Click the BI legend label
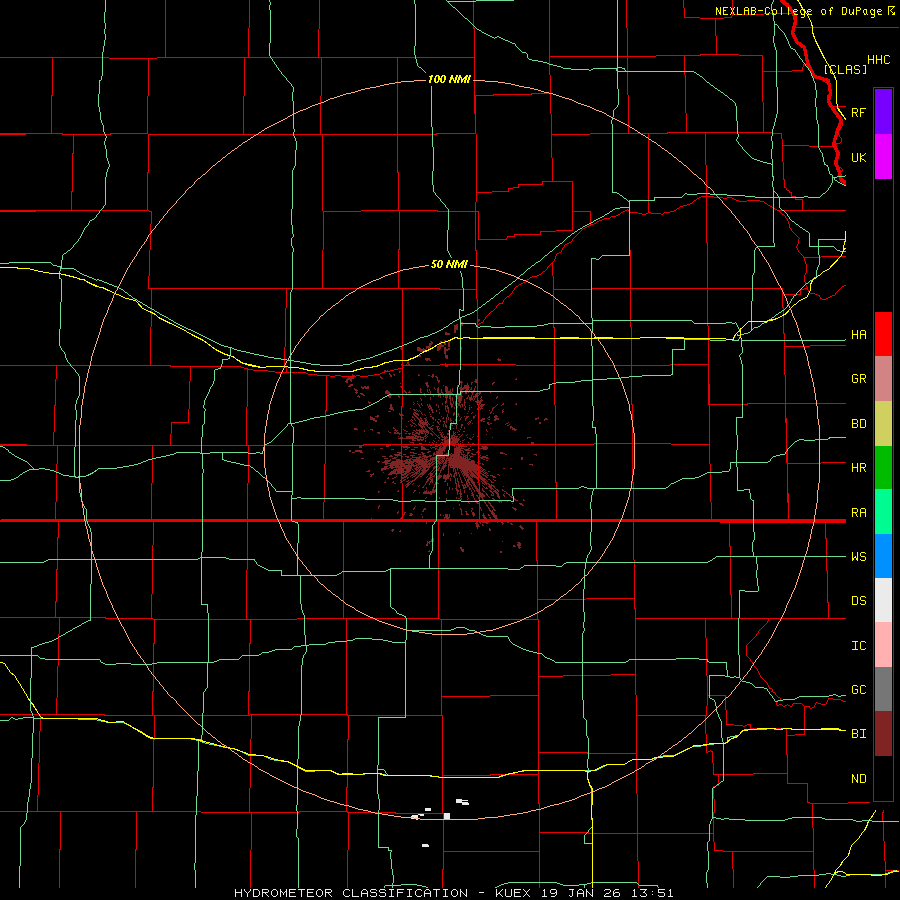This screenshot has height=900, width=900. coord(859,734)
